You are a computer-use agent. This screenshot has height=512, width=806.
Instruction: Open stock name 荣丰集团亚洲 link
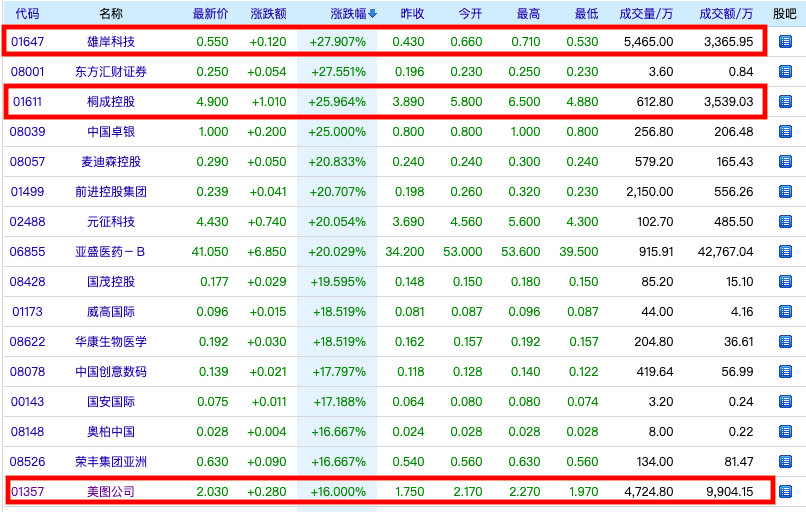[111, 461]
